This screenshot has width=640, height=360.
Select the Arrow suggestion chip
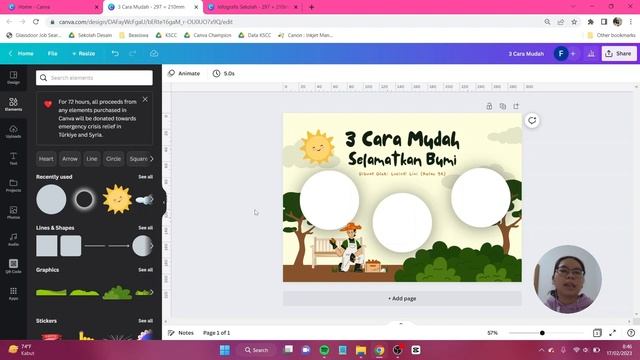[70, 159]
